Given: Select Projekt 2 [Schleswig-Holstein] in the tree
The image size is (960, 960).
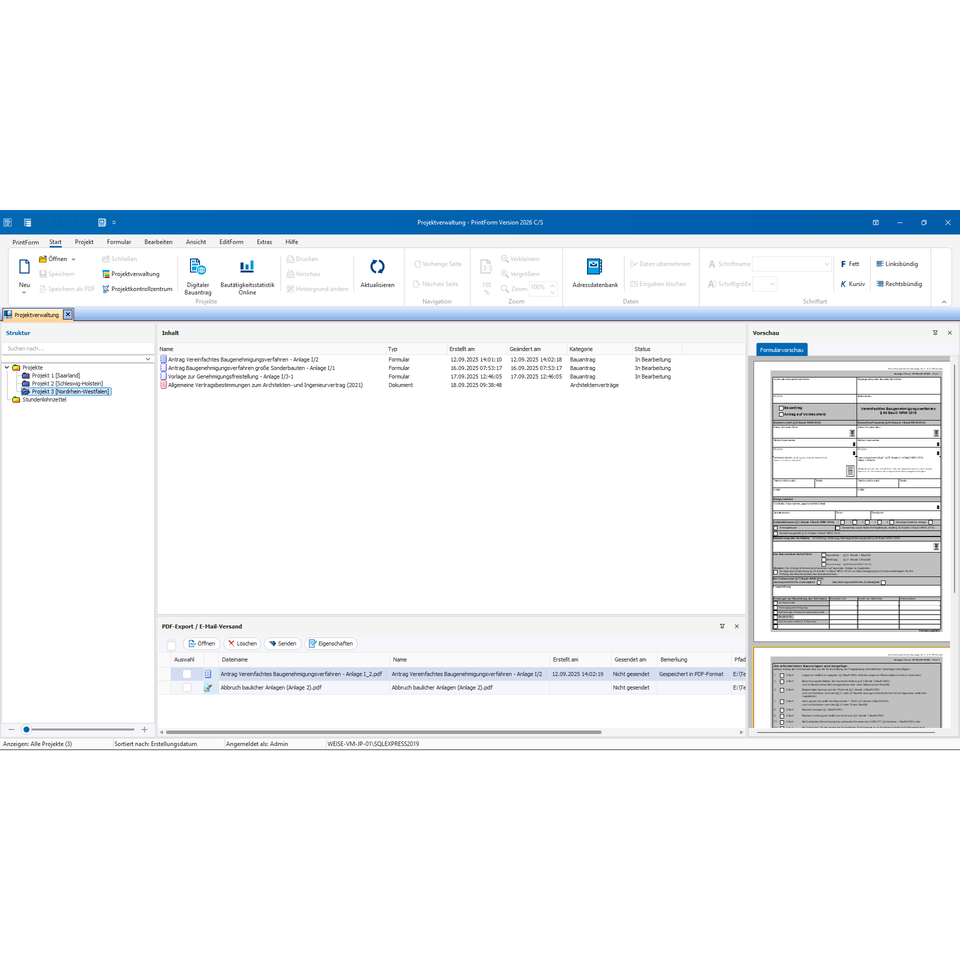Looking at the screenshot, I should pos(67,383).
